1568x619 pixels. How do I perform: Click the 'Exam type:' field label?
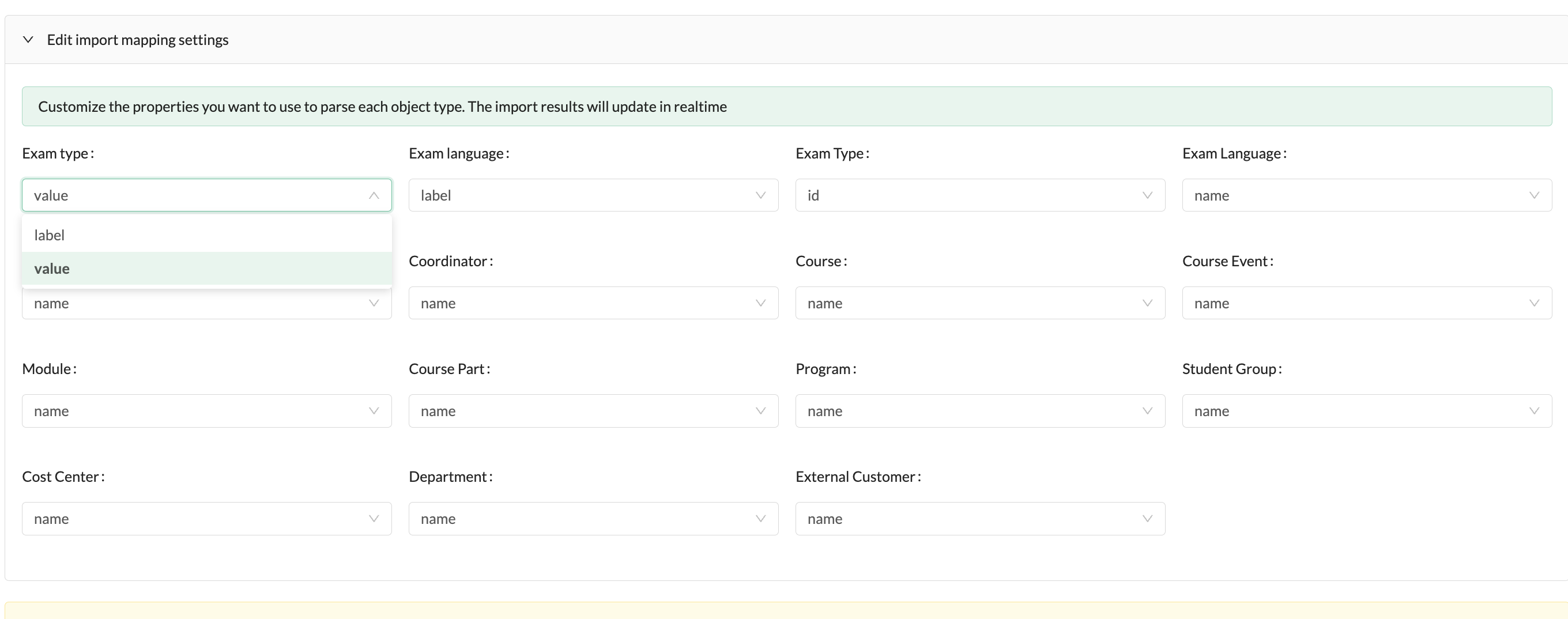(58, 153)
